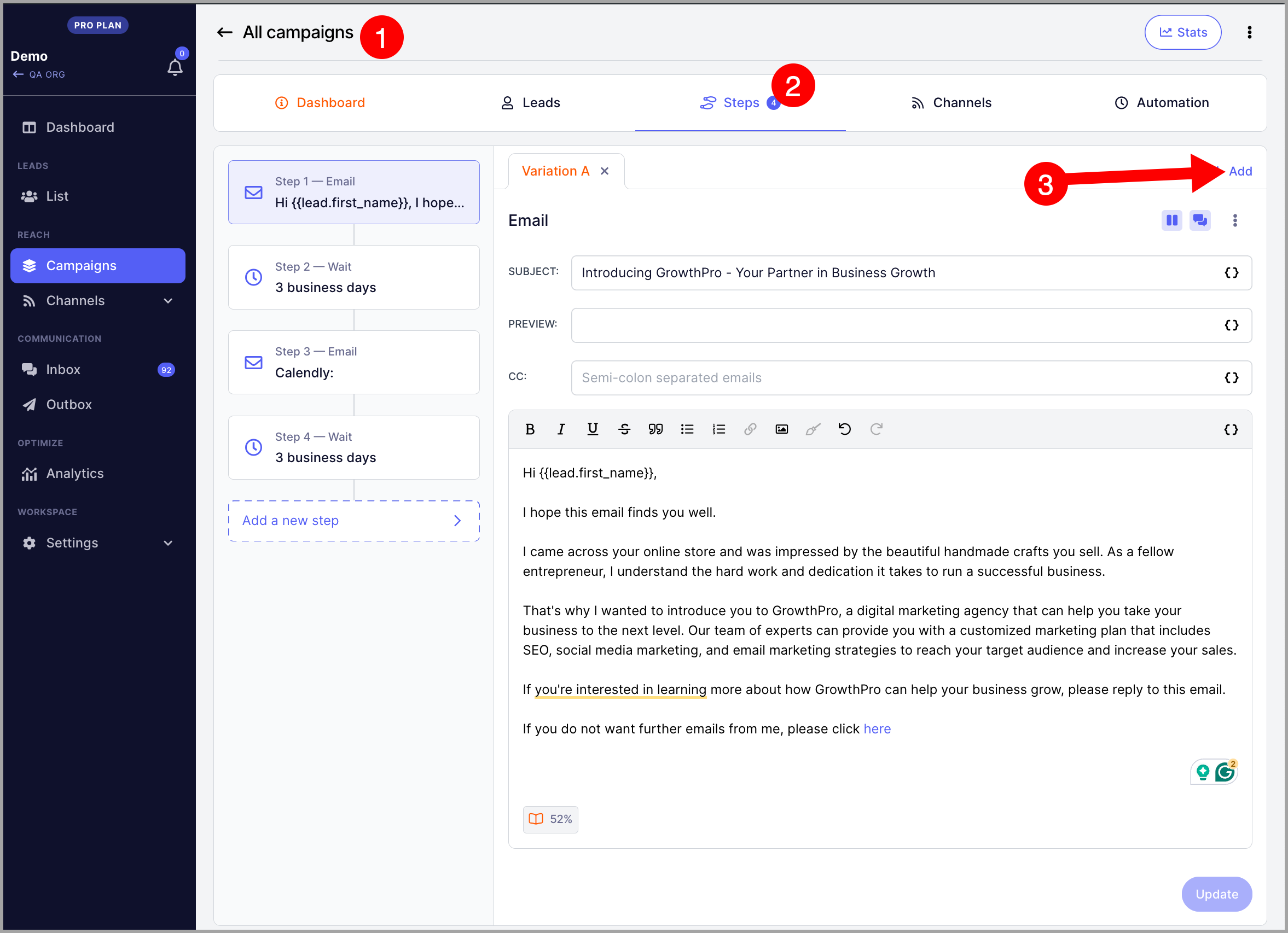This screenshot has height=933, width=1288.
Task: Insert a variable in the CC field
Action: tap(1231, 378)
